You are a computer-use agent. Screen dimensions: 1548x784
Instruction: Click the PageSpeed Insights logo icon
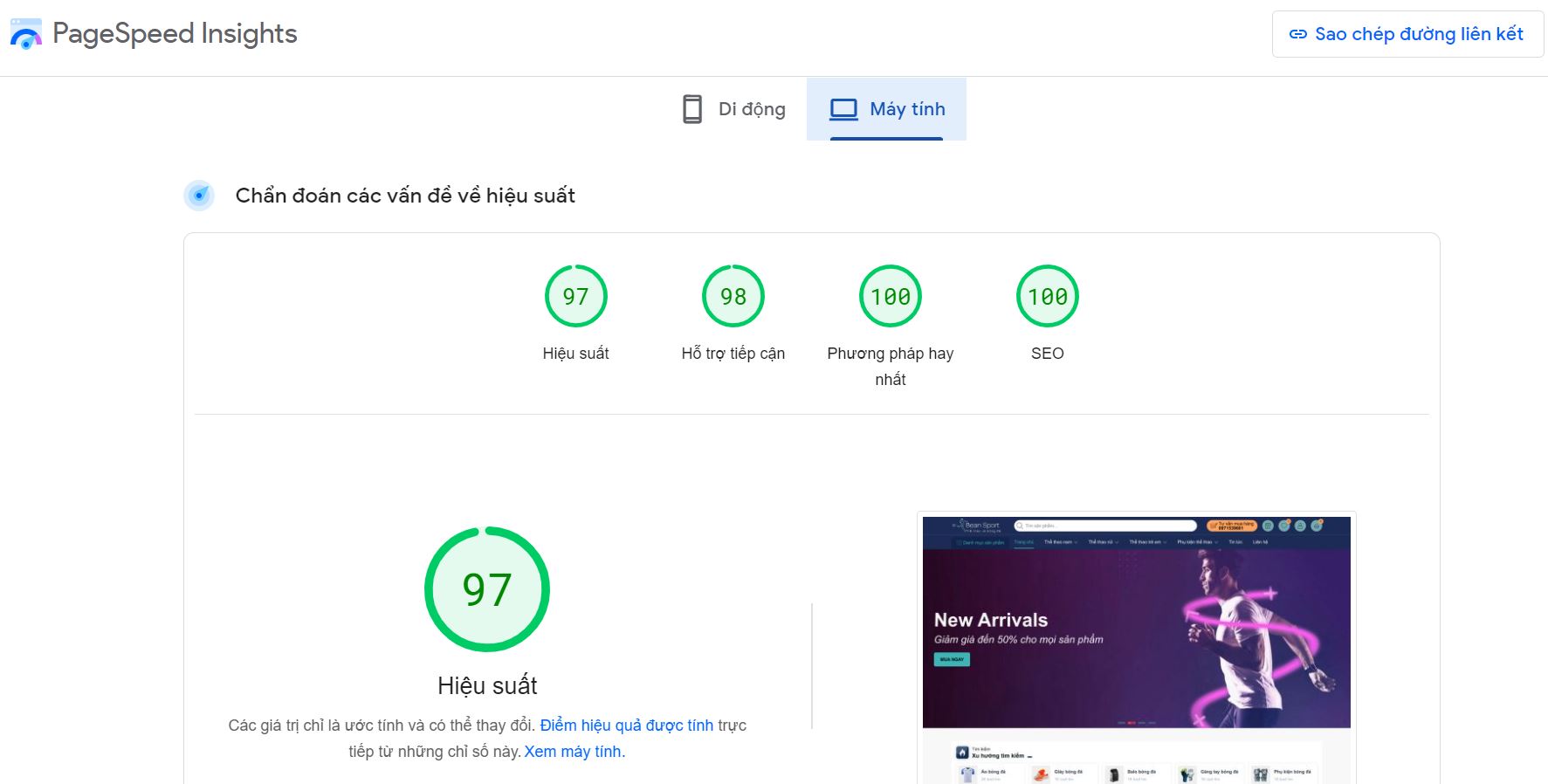(25, 34)
